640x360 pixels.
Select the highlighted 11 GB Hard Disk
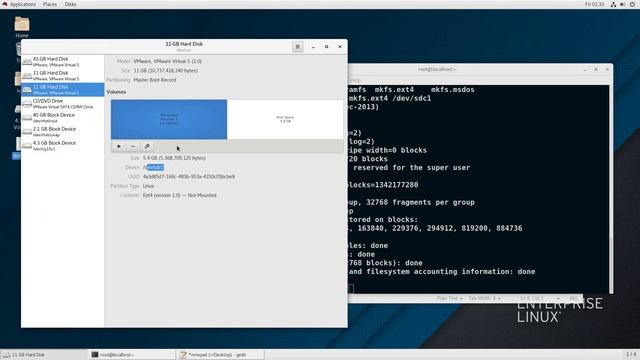point(63,90)
